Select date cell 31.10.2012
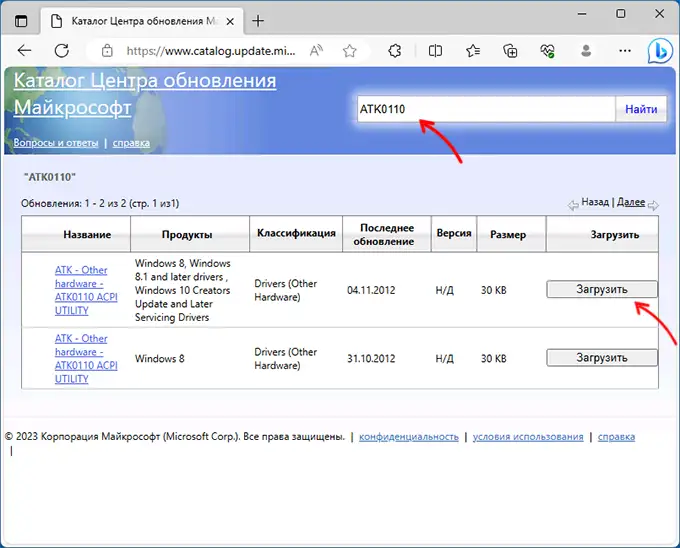The width and height of the screenshot is (680, 548). [x=371, y=359]
